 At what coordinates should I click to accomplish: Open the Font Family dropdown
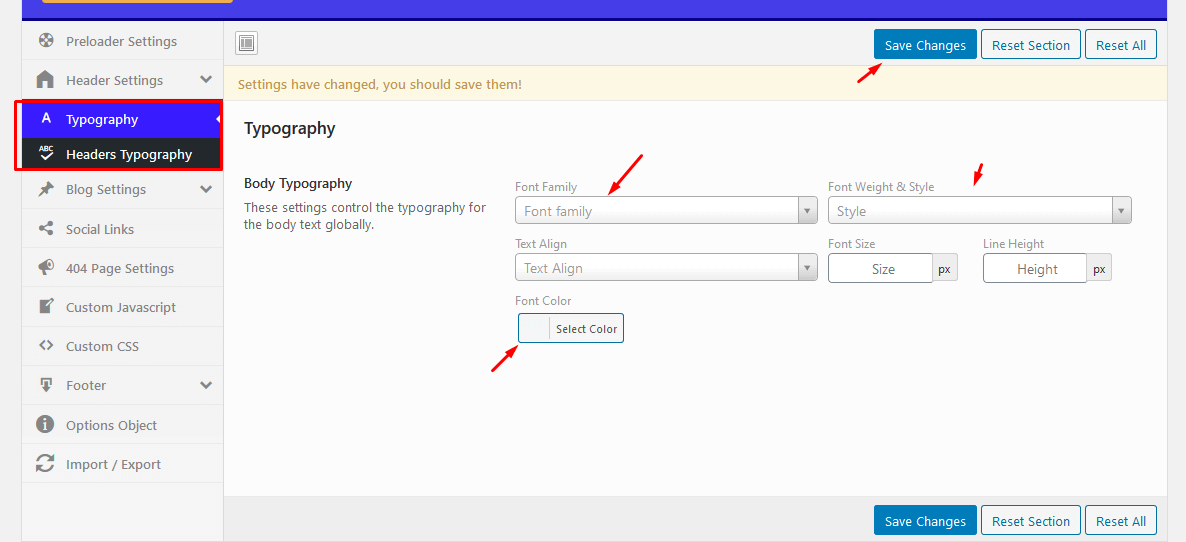tap(666, 211)
